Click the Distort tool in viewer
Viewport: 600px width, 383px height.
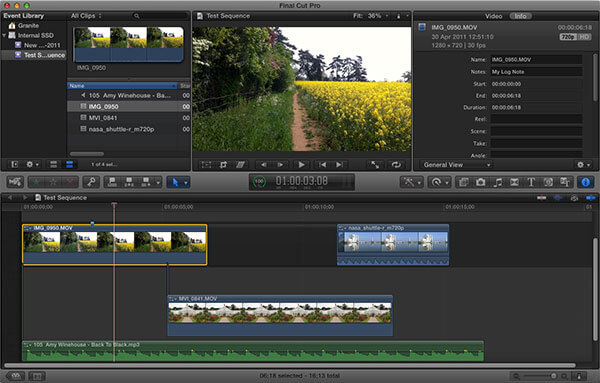(240, 165)
